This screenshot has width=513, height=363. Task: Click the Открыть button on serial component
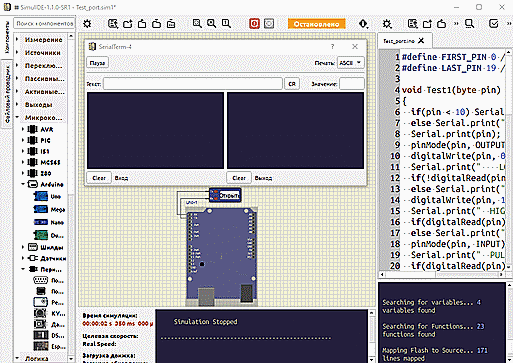(229, 195)
